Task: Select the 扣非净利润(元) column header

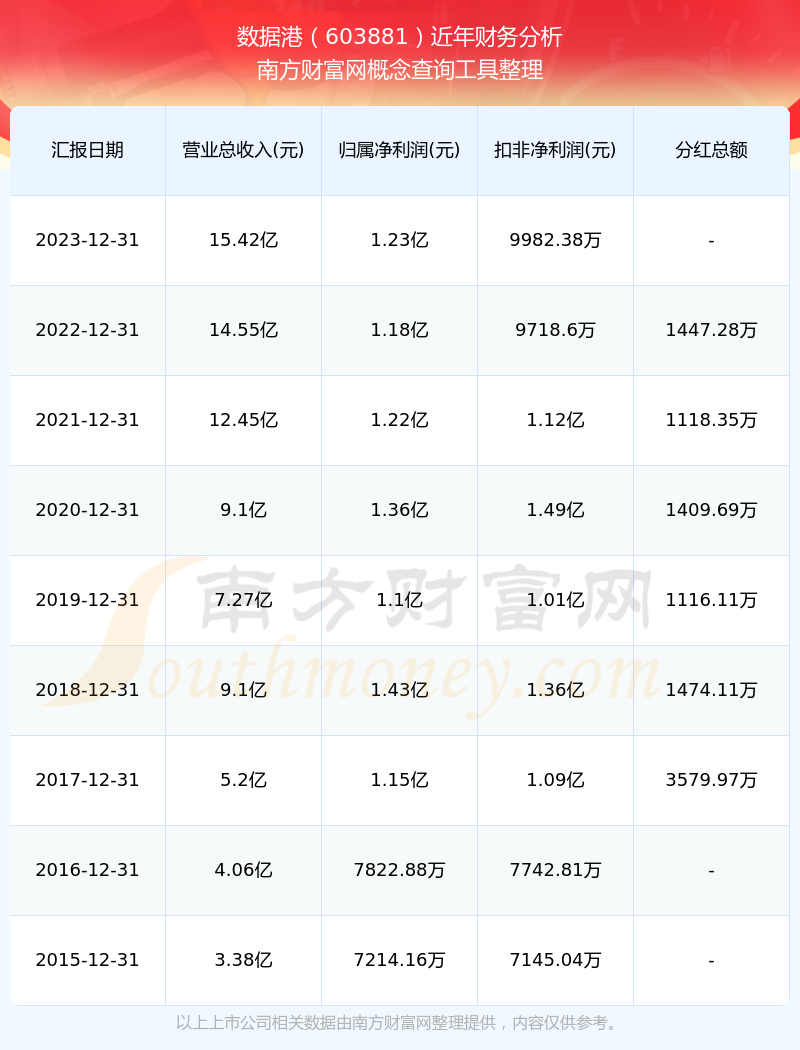Action: 556,150
